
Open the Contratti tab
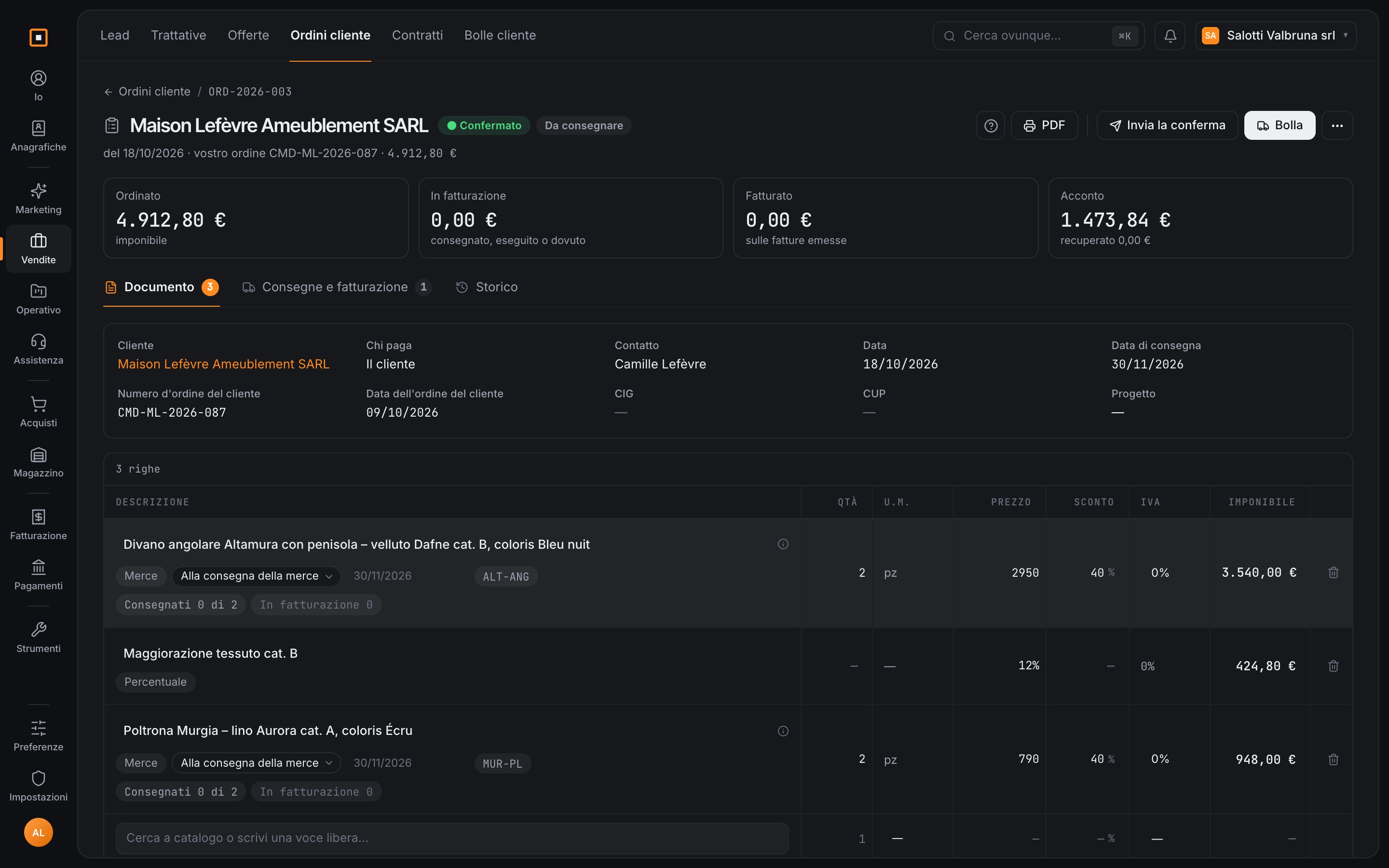pyautogui.click(x=417, y=36)
